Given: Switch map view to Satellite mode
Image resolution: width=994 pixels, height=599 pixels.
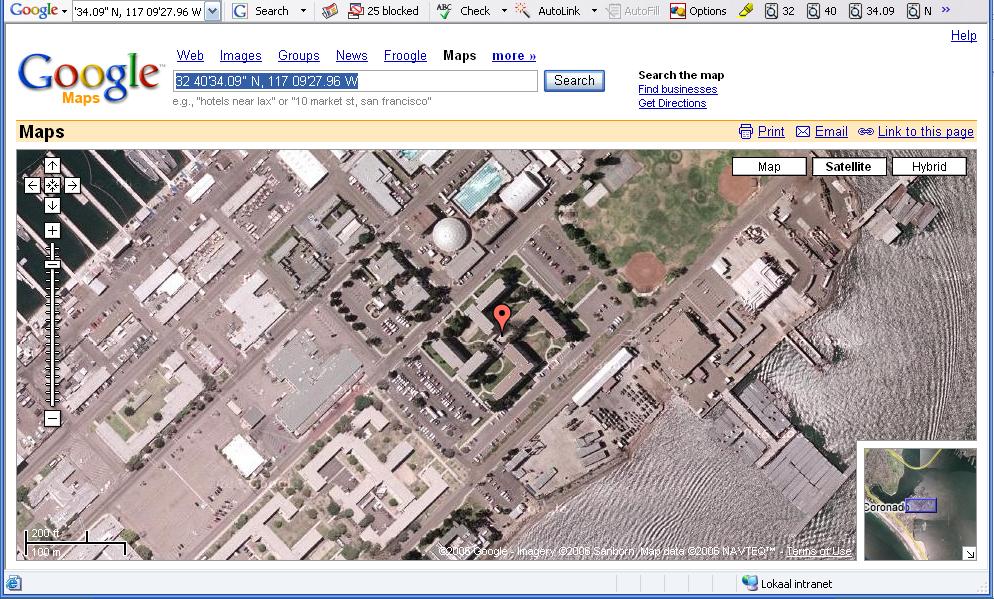Looking at the screenshot, I should point(848,167).
